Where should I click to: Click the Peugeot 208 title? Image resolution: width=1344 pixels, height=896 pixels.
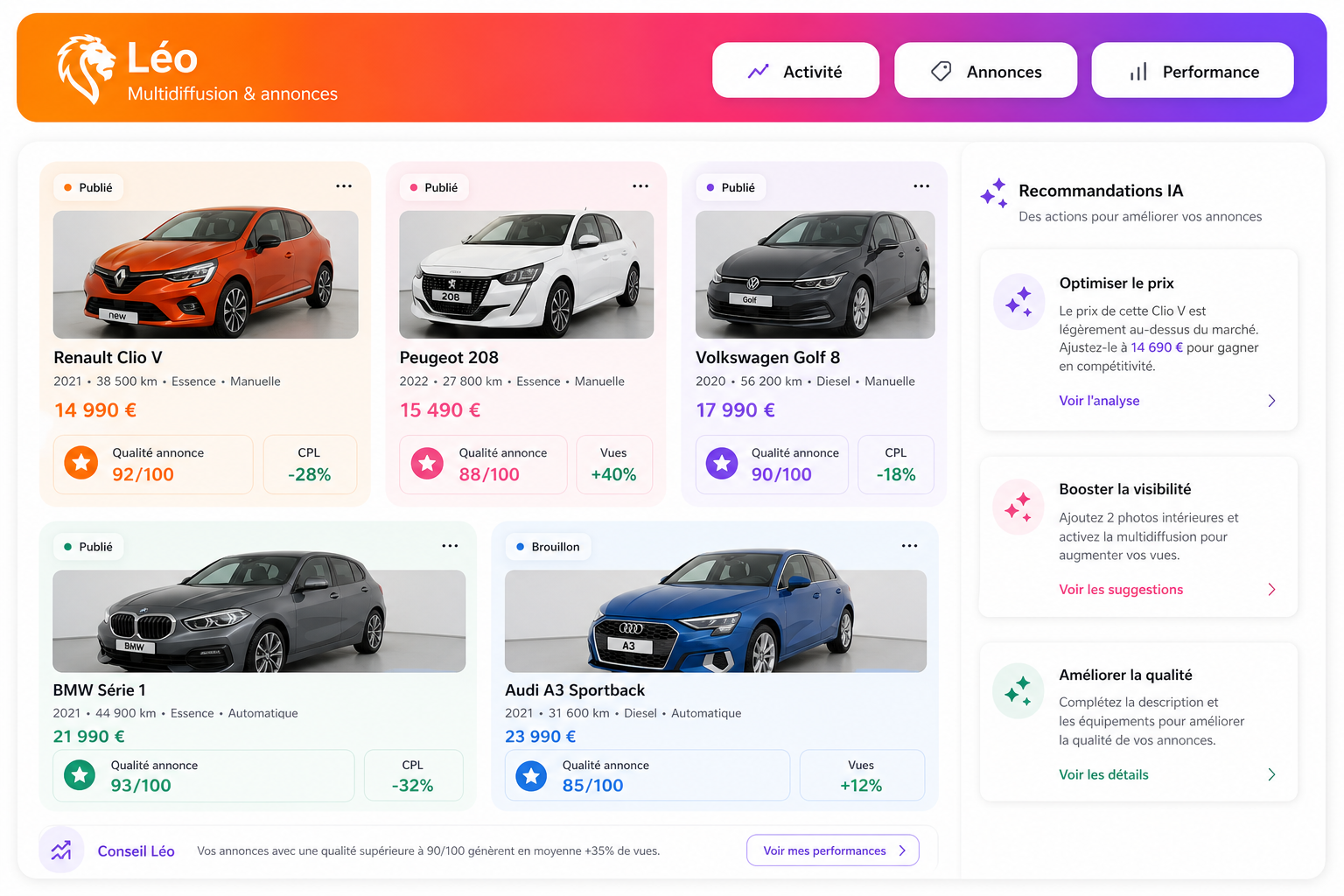(x=449, y=357)
